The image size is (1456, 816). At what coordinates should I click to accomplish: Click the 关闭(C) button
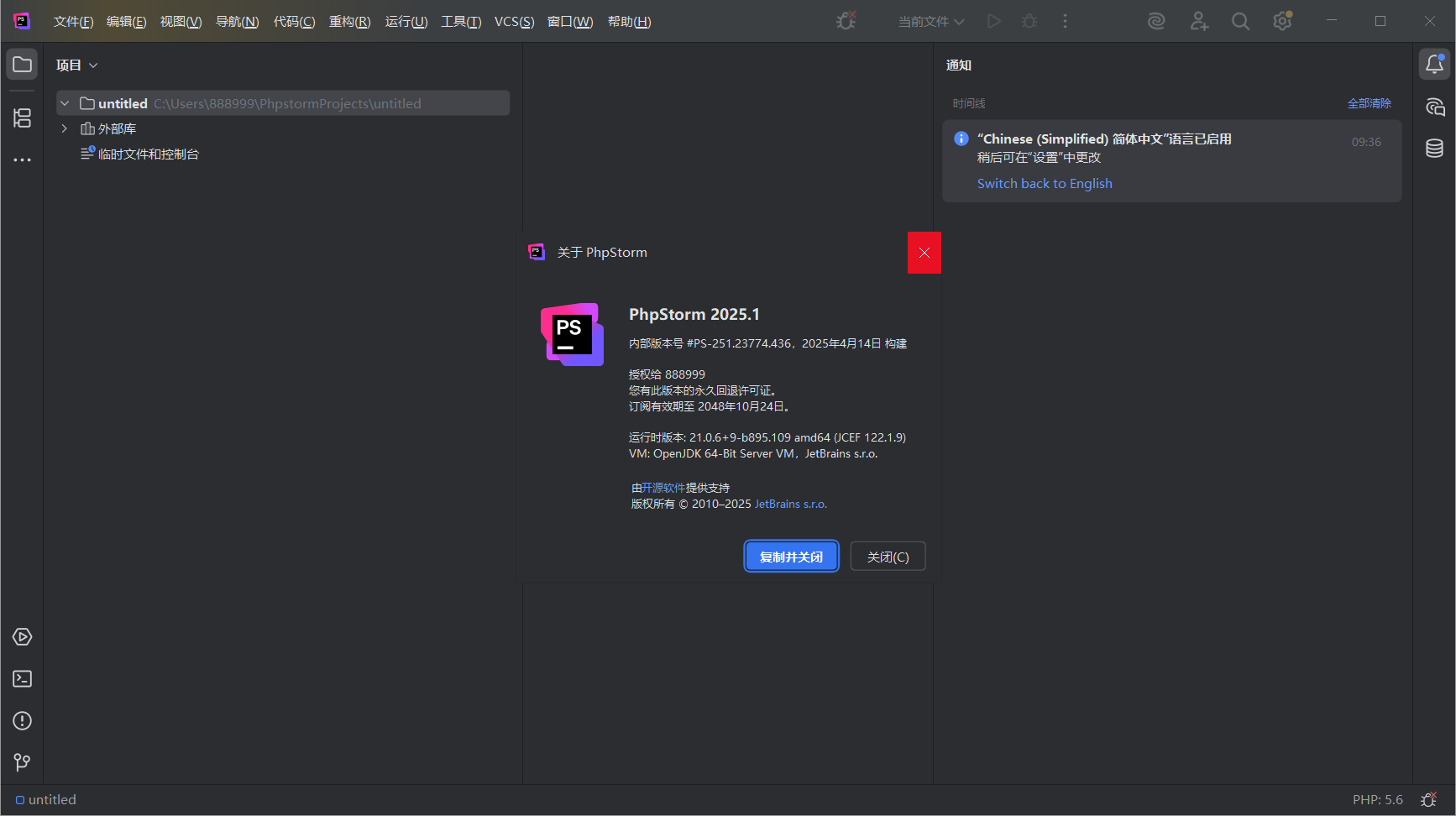point(888,557)
